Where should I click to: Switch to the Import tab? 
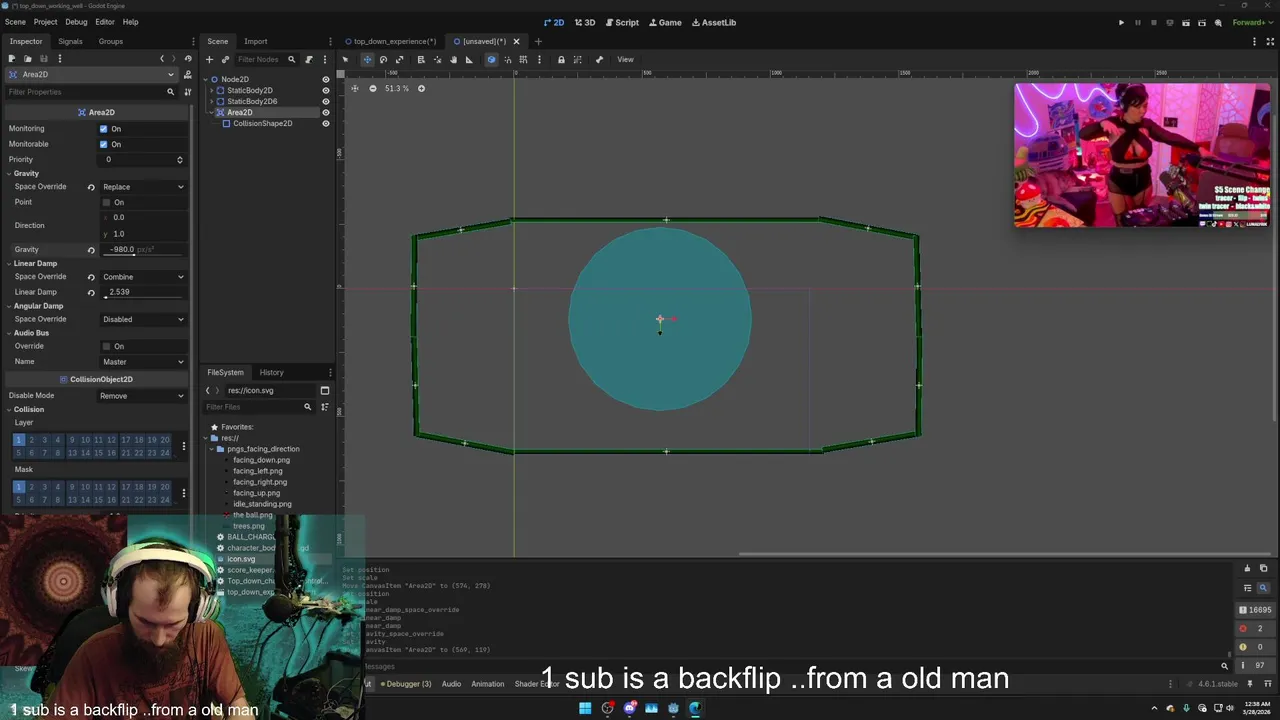tap(256, 41)
